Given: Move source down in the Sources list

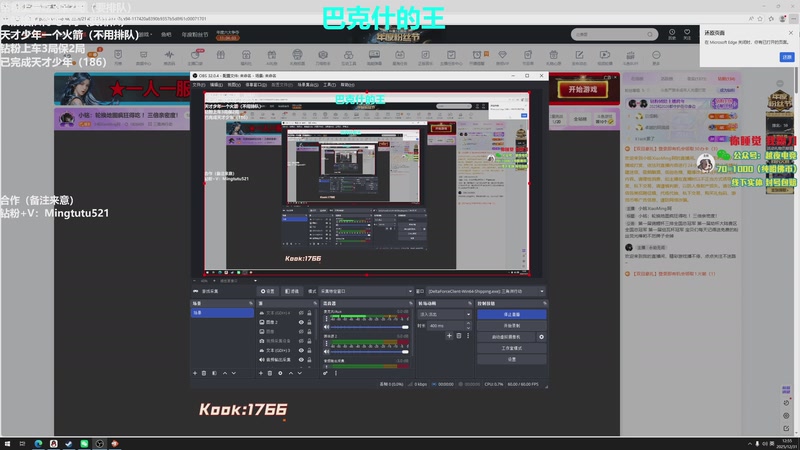Looking at the screenshot, I should (x=299, y=373).
